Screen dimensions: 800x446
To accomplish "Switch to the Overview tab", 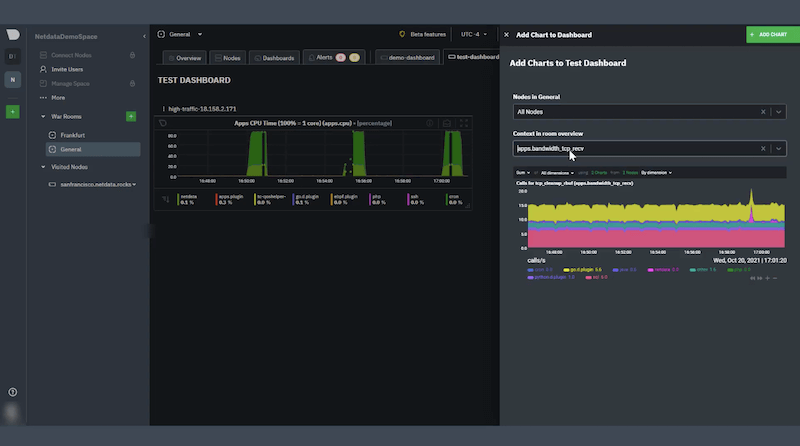I will pyautogui.click(x=184, y=58).
